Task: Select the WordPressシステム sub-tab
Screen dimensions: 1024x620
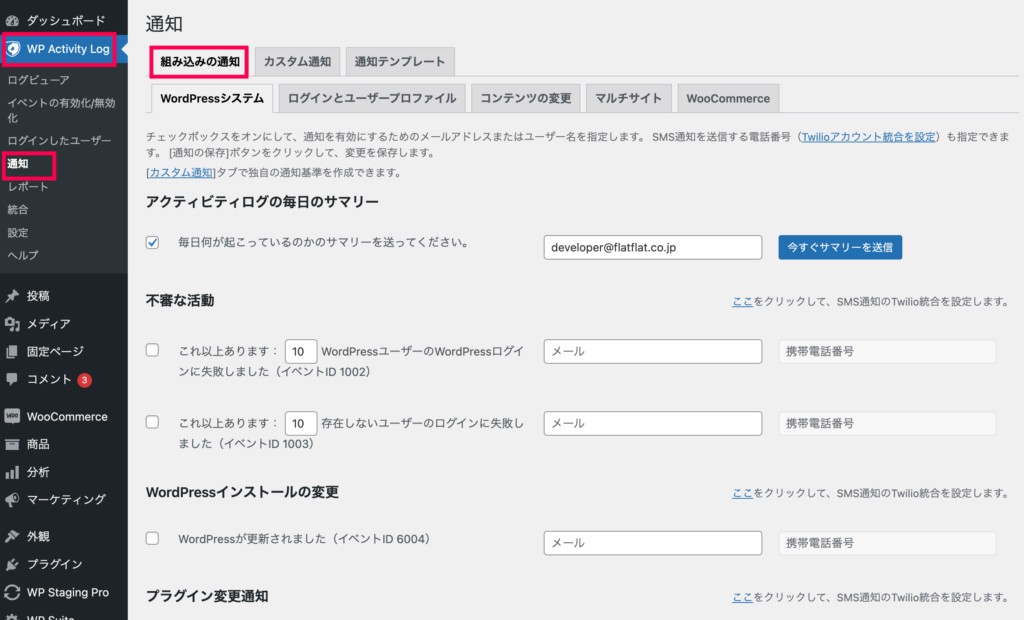Action: coord(212,98)
